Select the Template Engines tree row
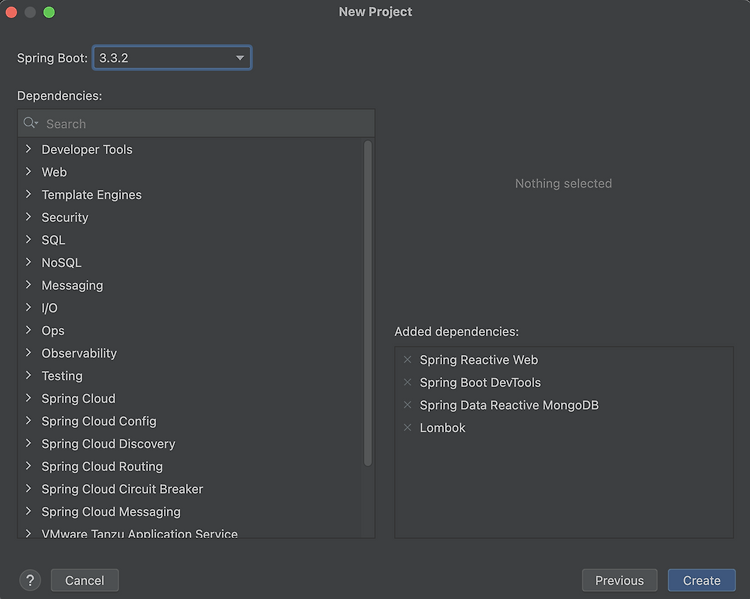 190,195
